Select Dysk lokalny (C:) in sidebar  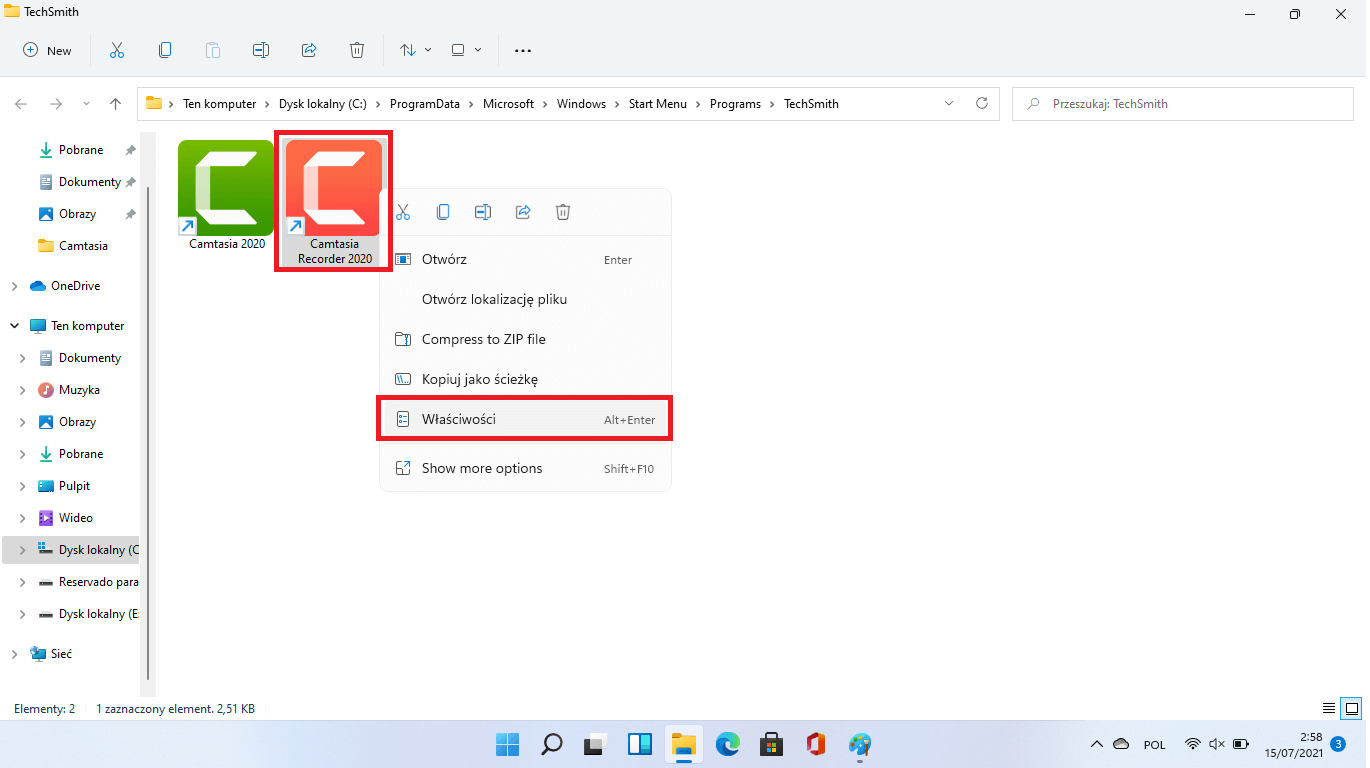click(x=73, y=550)
